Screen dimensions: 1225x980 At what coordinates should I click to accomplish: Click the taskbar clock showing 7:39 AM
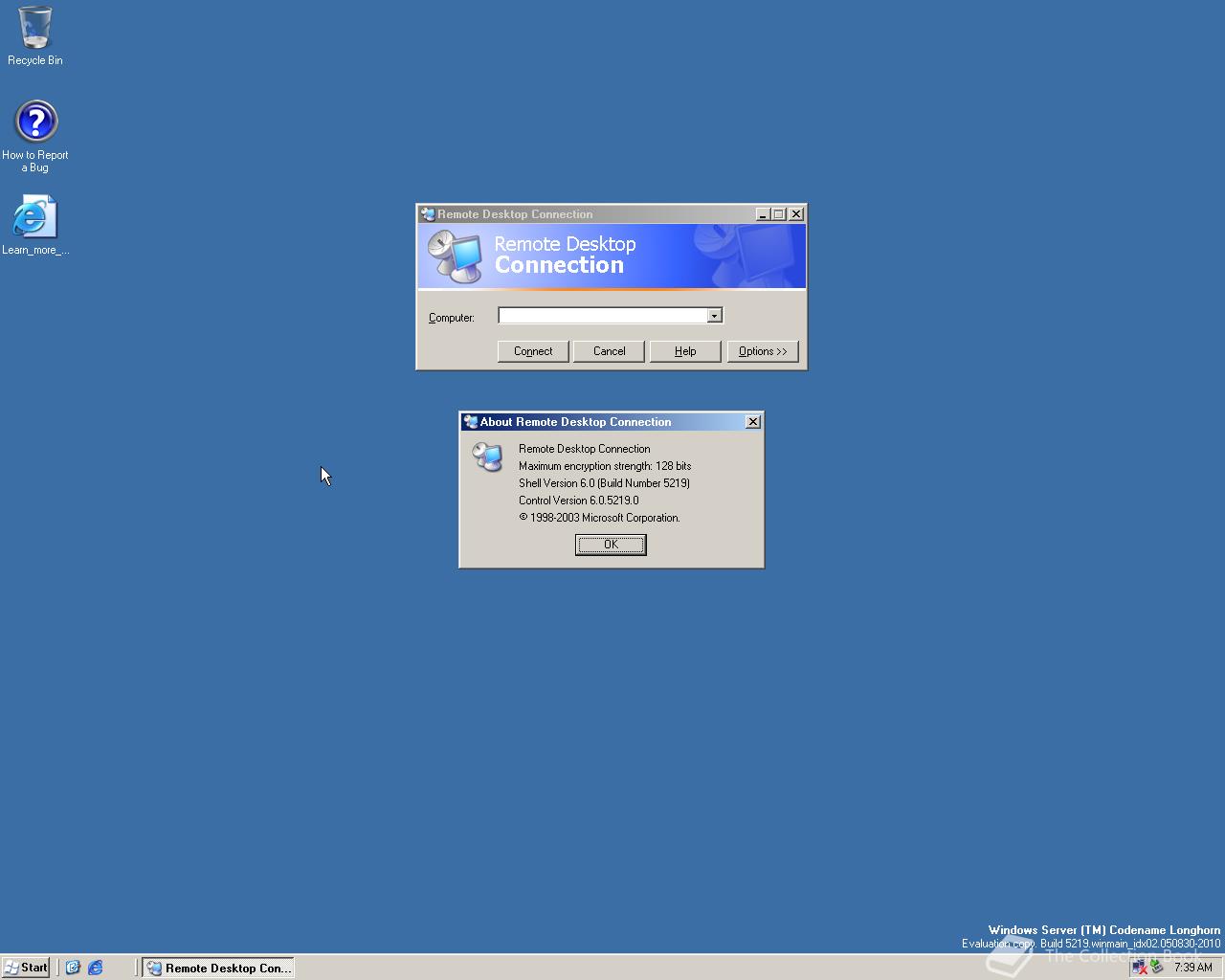click(x=1193, y=968)
